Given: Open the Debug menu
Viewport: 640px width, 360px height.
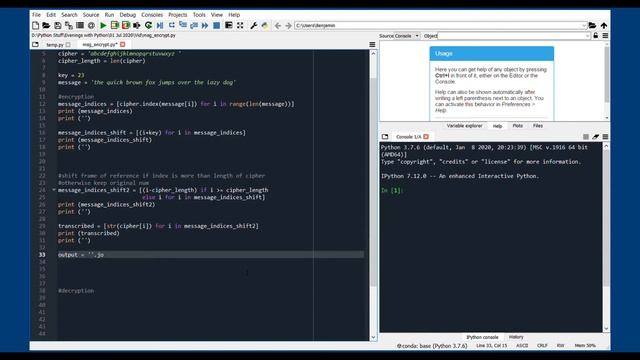Looking at the screenshot, I should click(127, 15).
